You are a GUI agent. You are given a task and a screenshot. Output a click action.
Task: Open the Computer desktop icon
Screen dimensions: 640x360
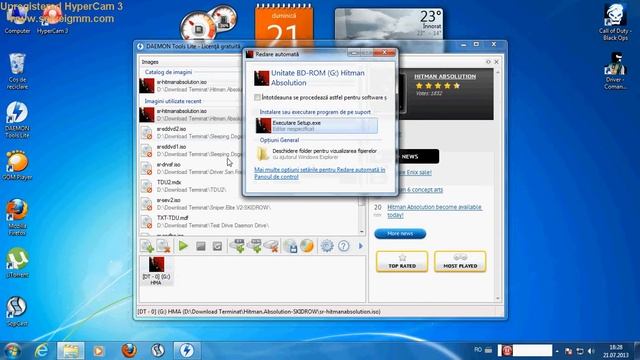(x=17, y=20)
